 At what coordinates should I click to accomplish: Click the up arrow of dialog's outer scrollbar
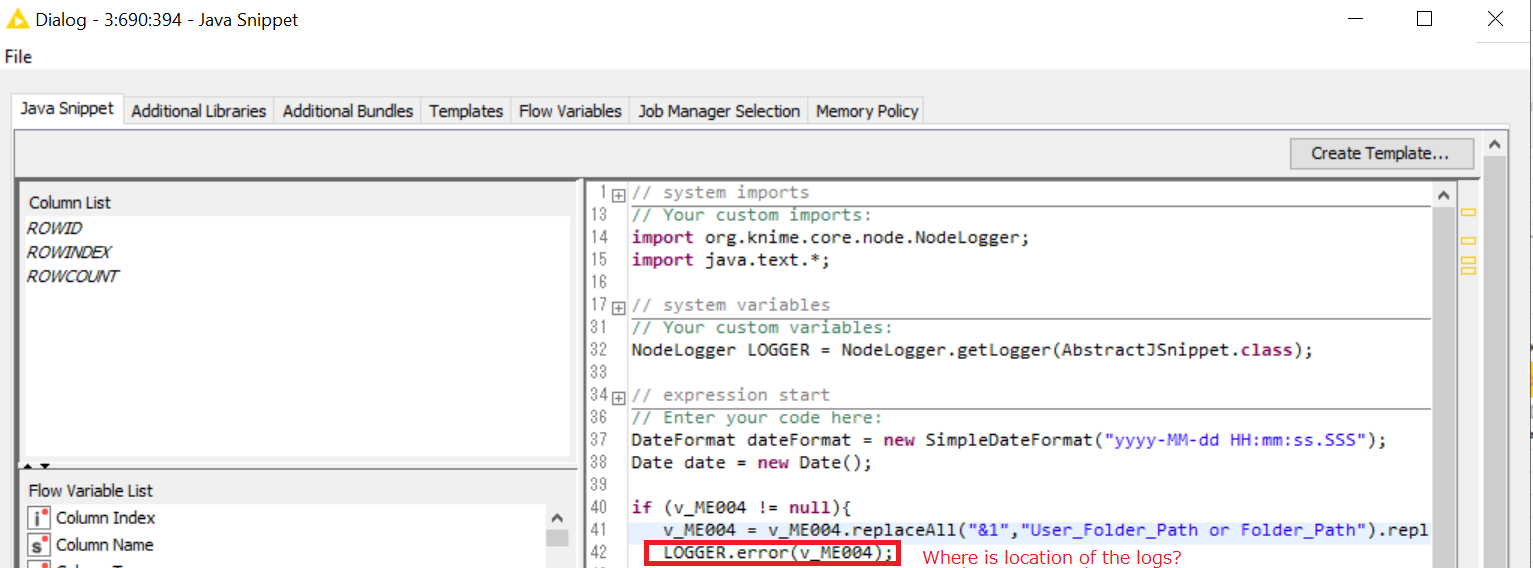click(1494, 146)
